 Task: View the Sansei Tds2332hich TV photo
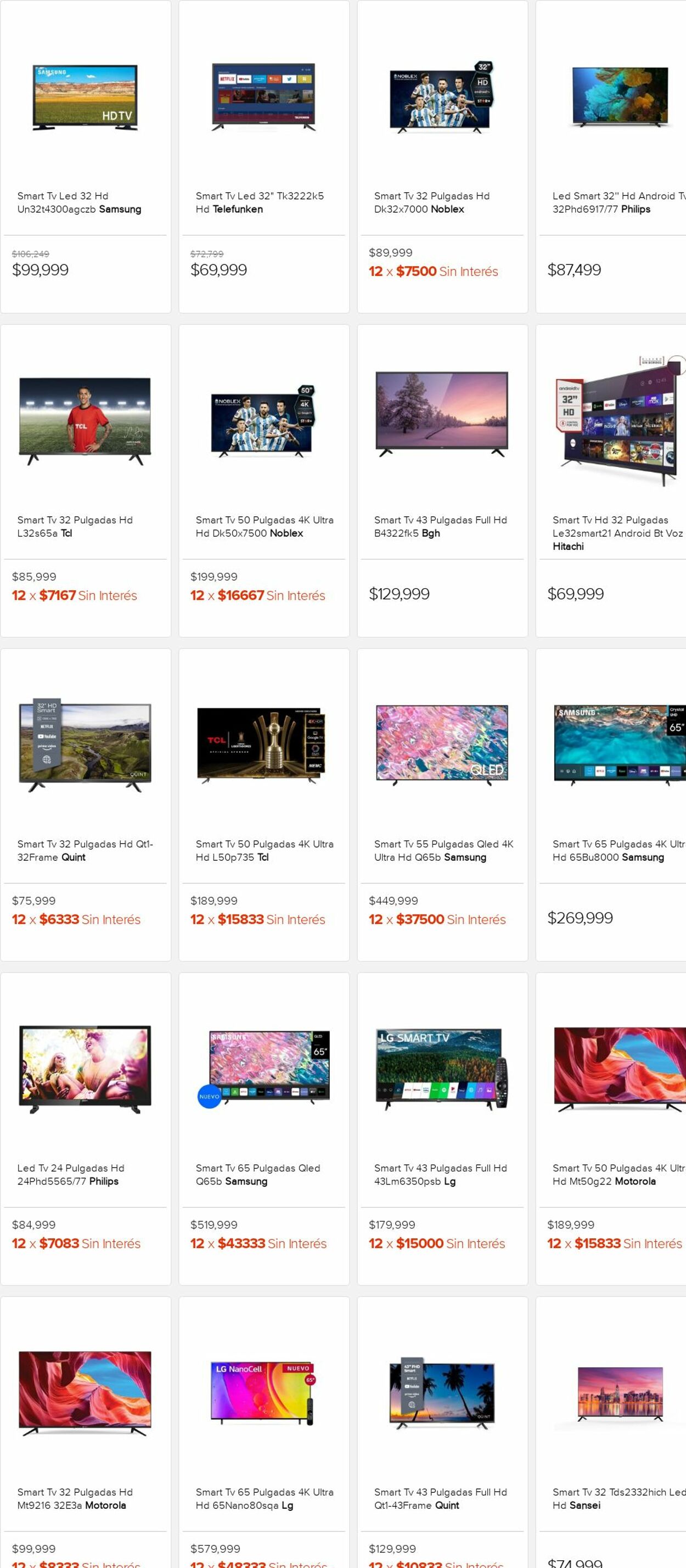[x=620, y=1394]
